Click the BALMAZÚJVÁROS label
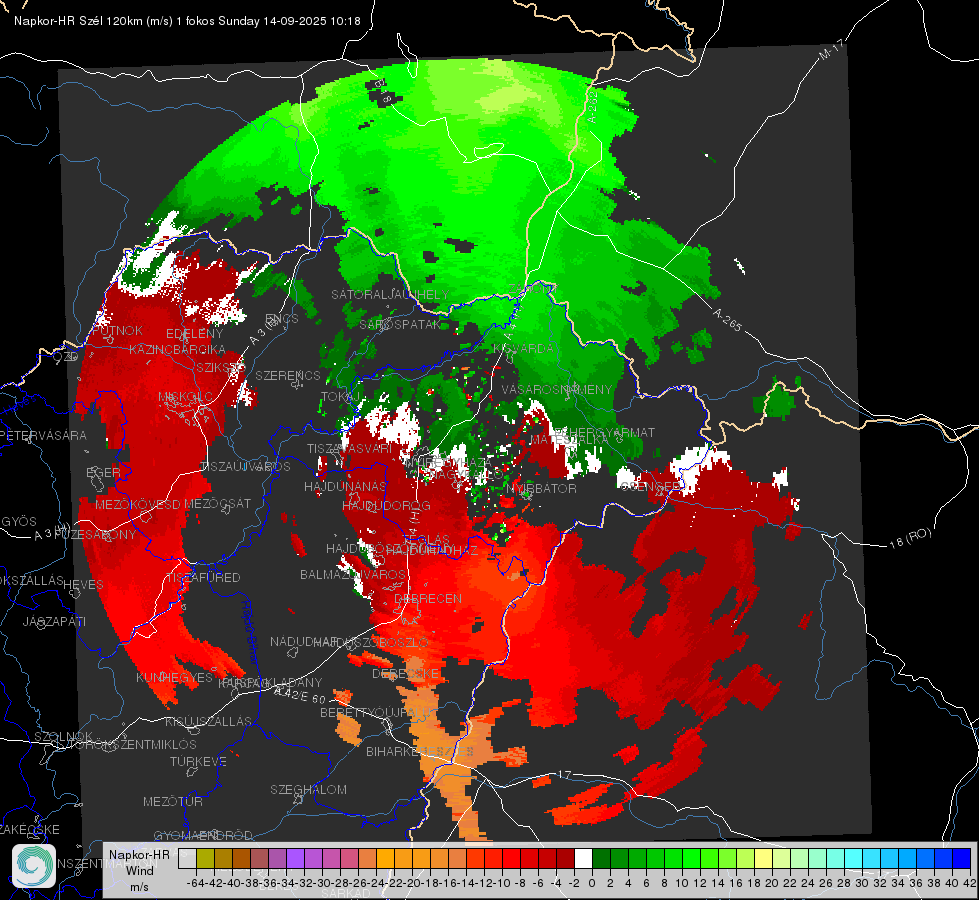This screenshot has height=900, width=979. point(353,575)
